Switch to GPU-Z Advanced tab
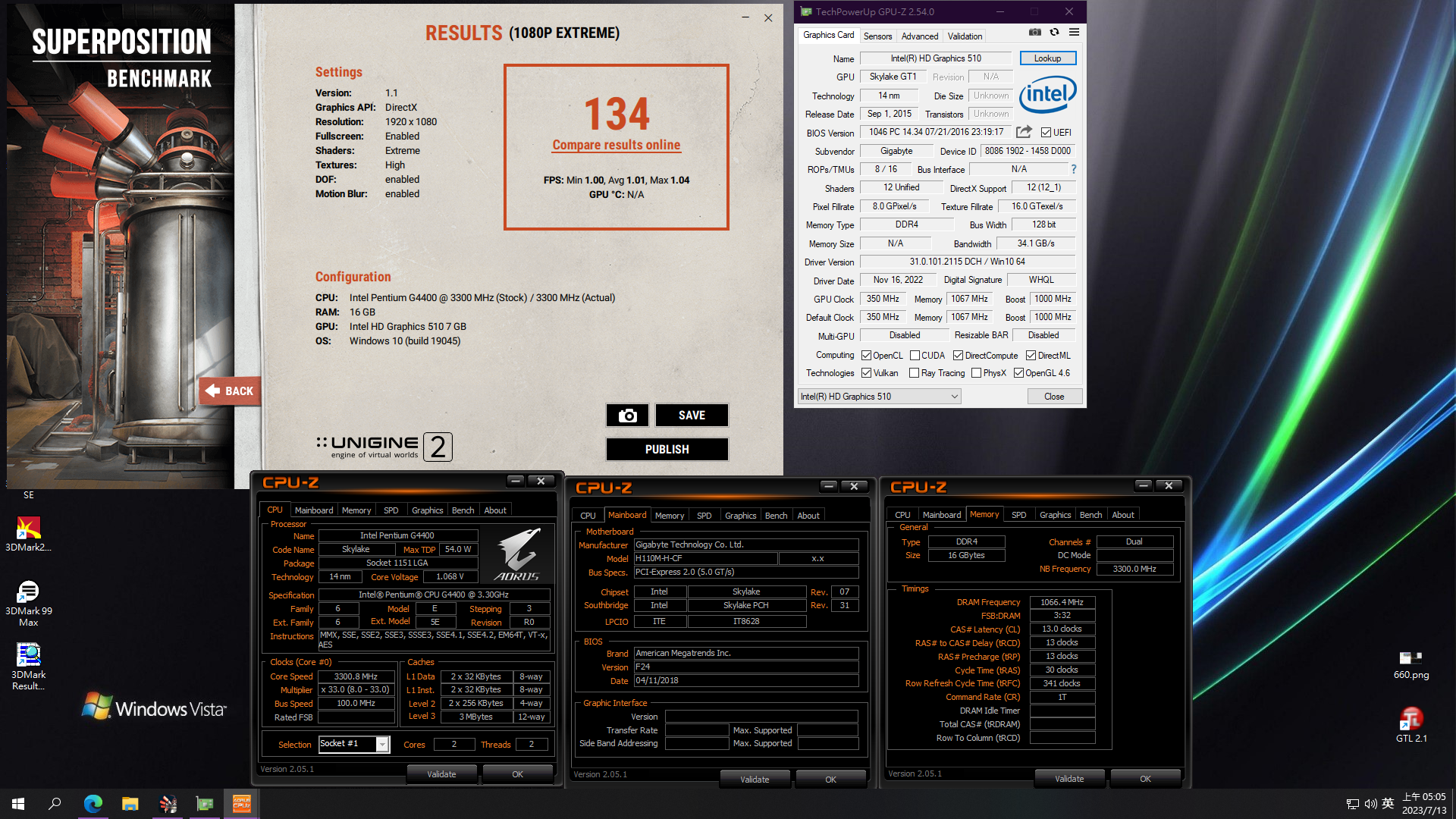This screenshot has height=819, width=1456. (x=919, y=36)
